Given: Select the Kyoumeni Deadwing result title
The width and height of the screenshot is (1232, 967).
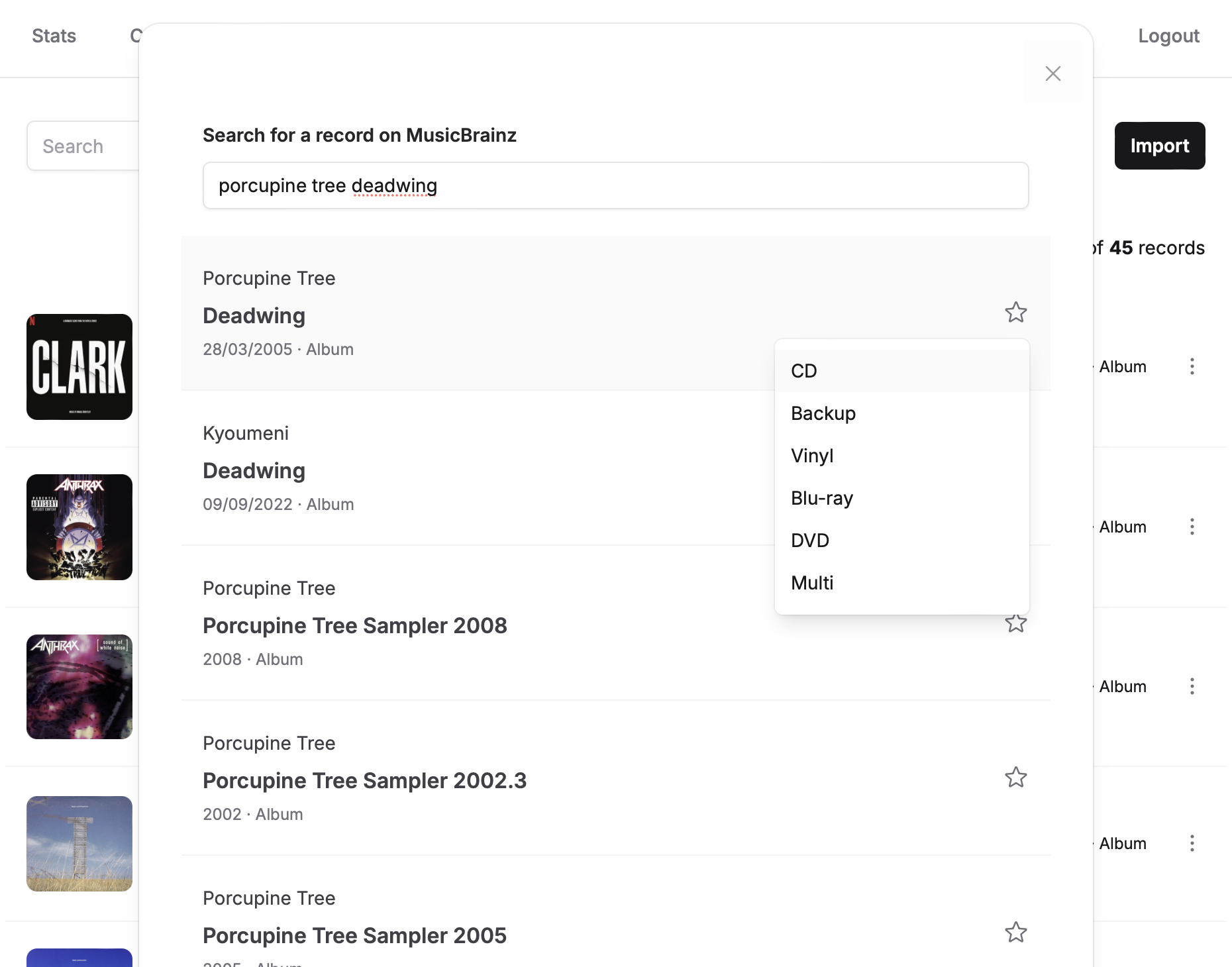Looking at the screenshot, I should 254,471.
